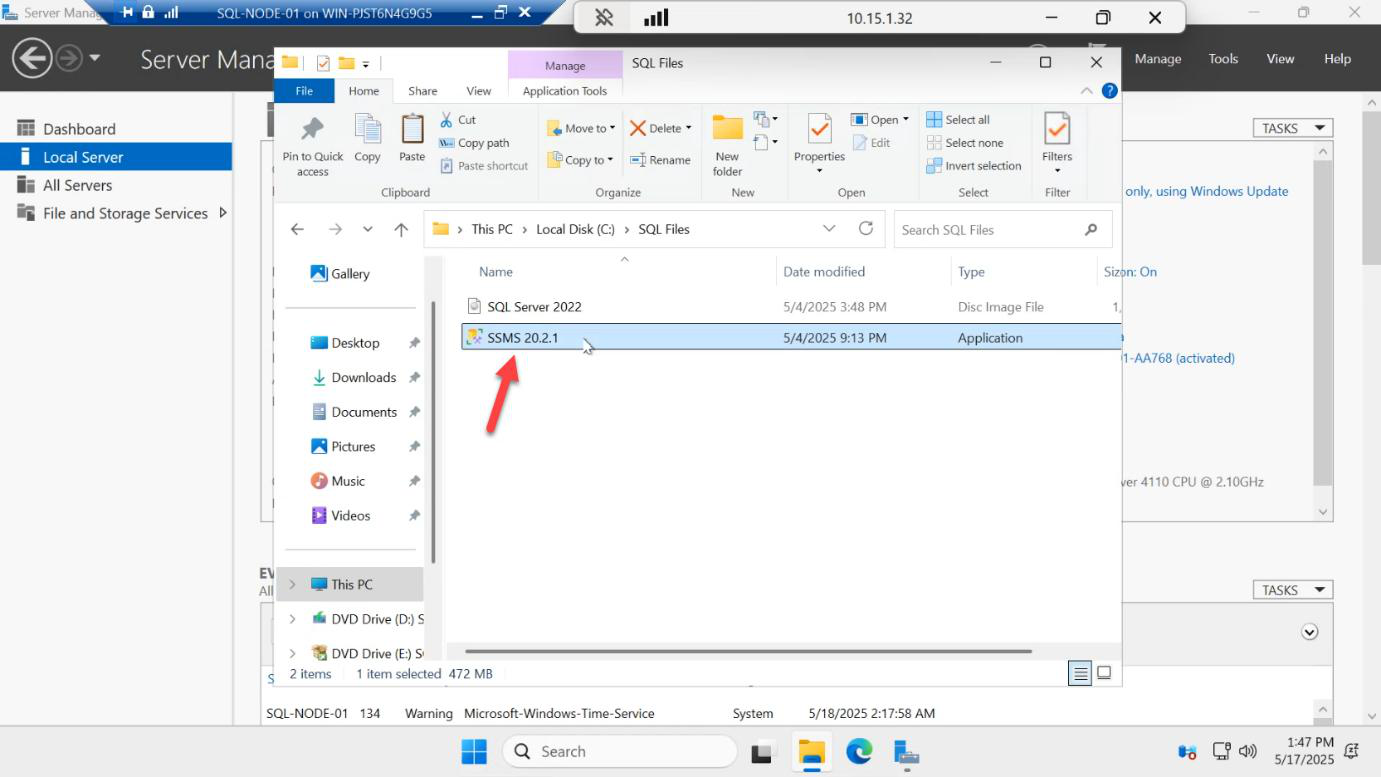1381x777 pixels.
Task: Open the Application Tools tab
Action: coord(565,91)
